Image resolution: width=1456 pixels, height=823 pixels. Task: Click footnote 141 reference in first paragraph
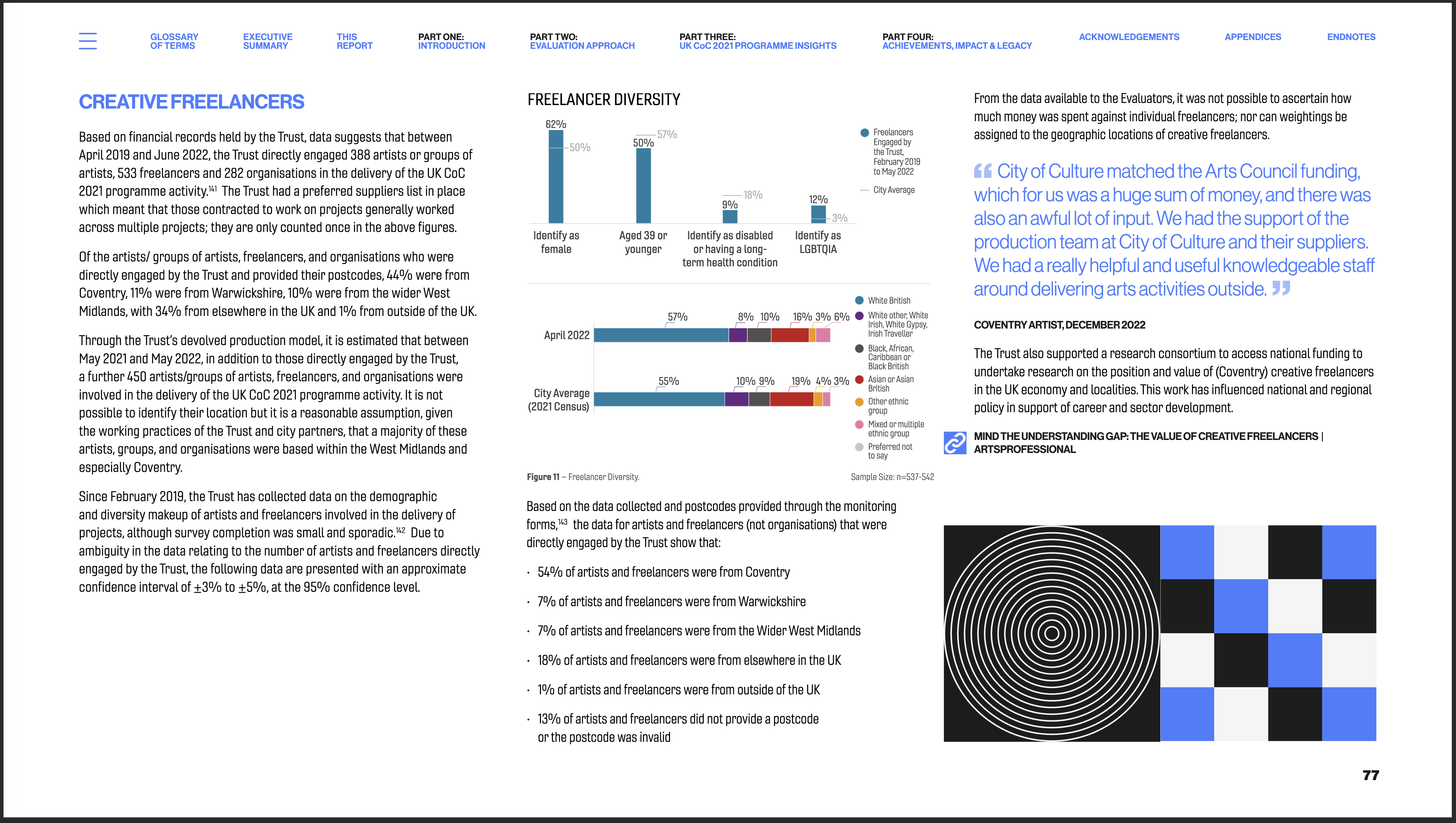tap(213, 188)
